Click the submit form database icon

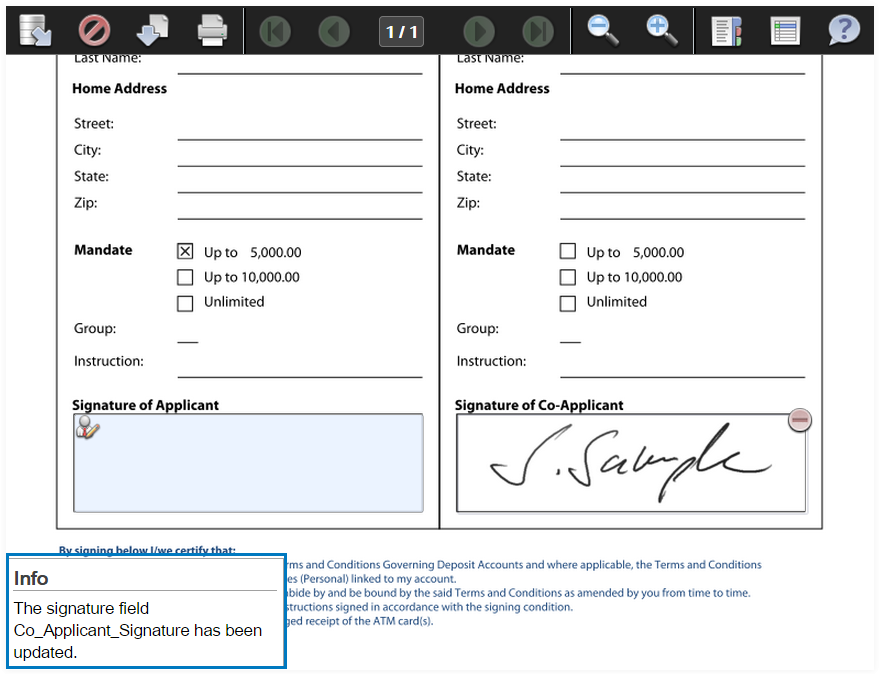click(36, 30)
